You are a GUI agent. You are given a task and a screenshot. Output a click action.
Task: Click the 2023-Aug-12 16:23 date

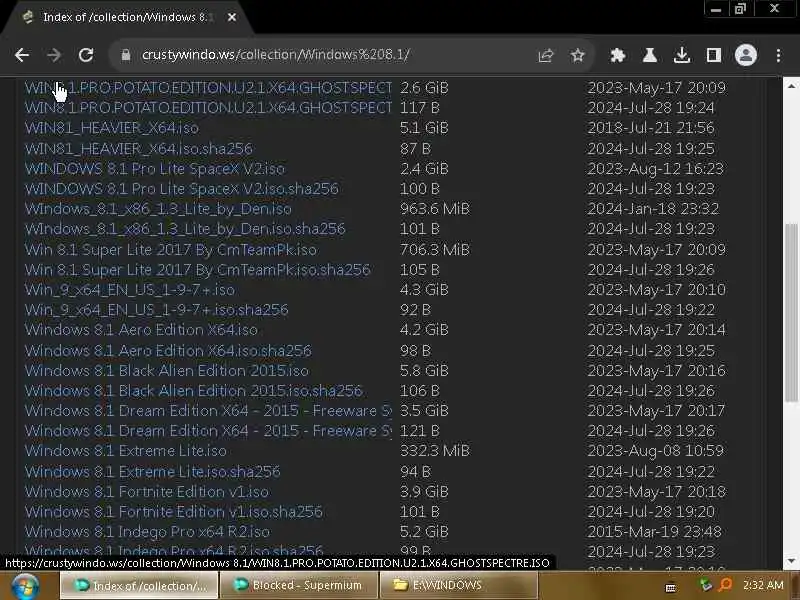(x=655, y=168)
